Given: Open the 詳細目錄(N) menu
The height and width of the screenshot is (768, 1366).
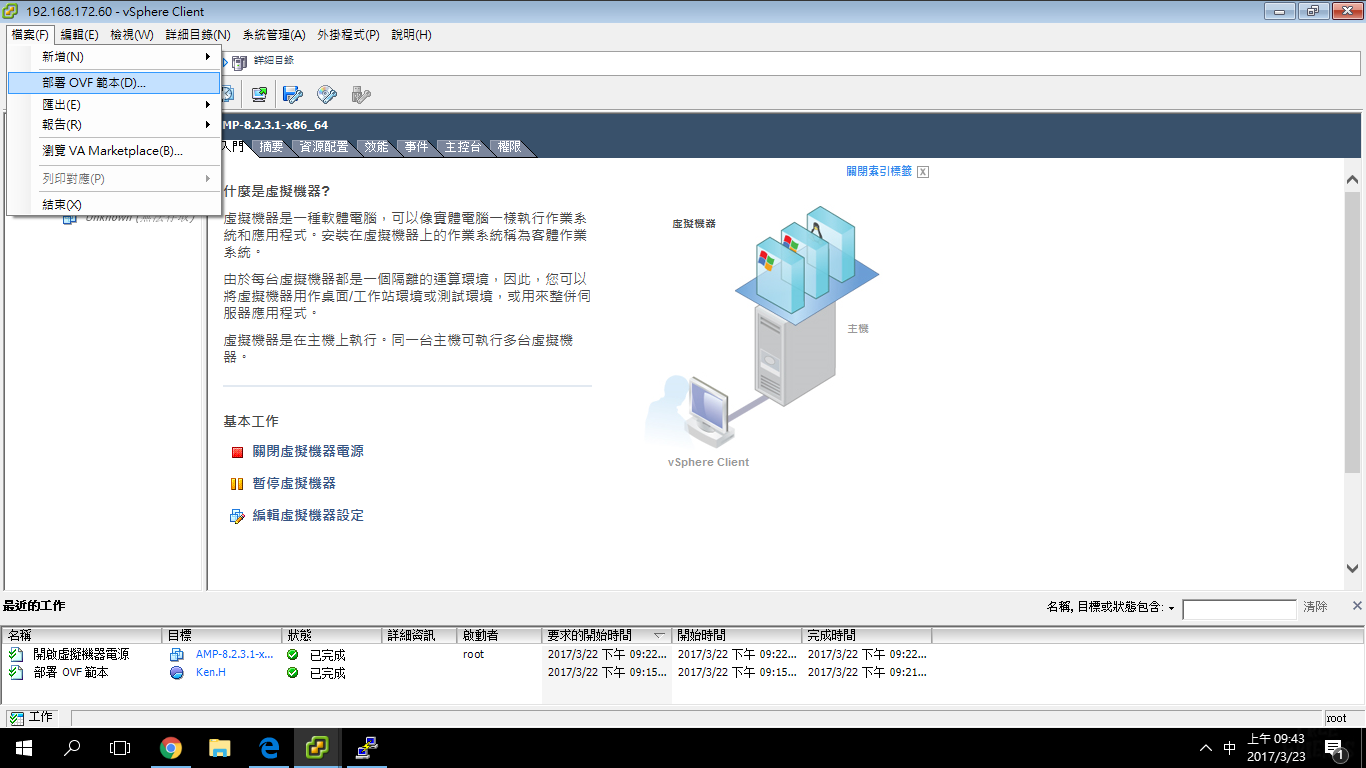Looking at the screenshot, I should [198, 35].
